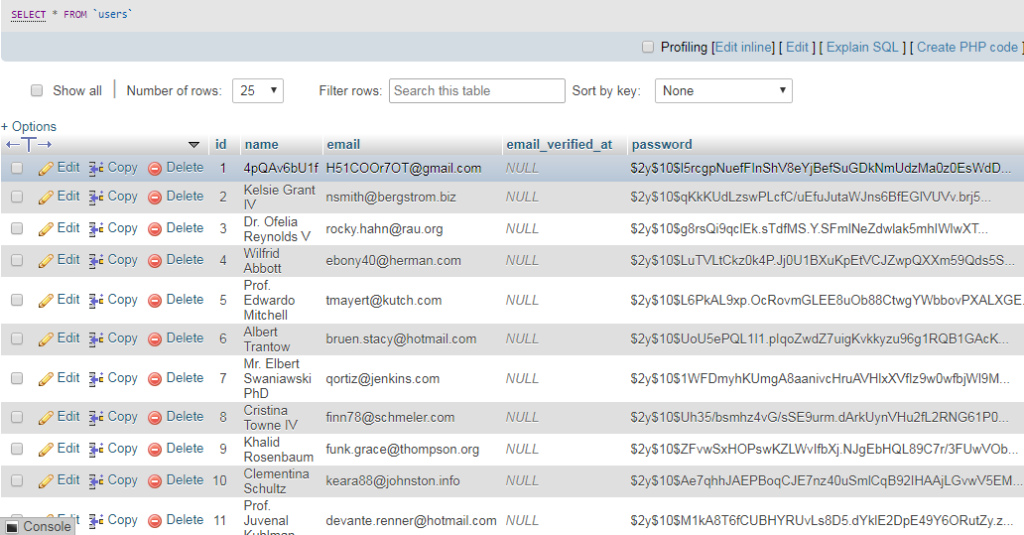This screenshot has width=1024, height=535.
Task: Open the Number of rows dropdown
Action: 258,91
